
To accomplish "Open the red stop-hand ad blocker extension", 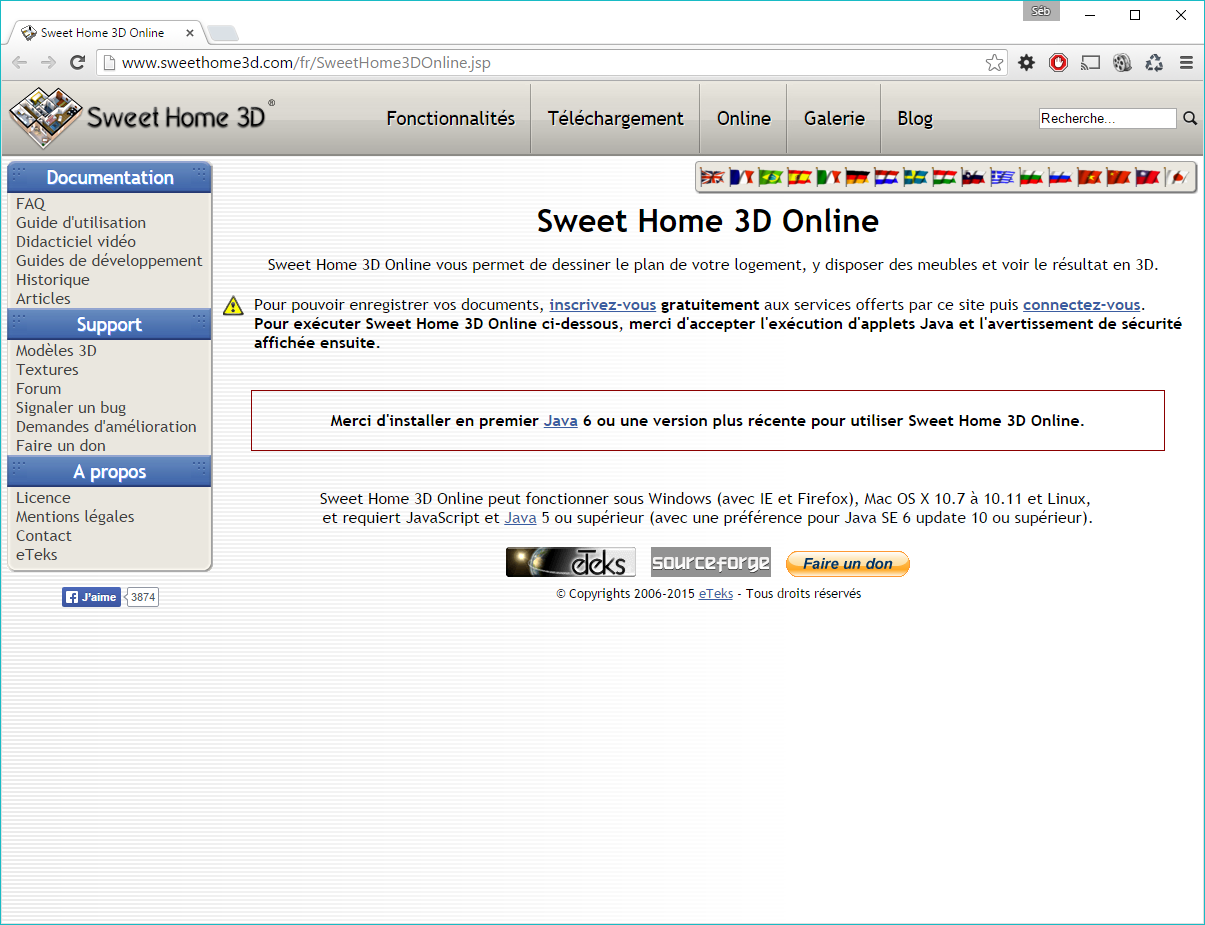I will point(1058,63).
